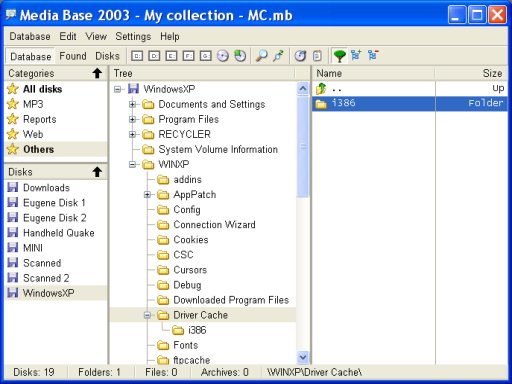Select the Web category

point(56,134)
